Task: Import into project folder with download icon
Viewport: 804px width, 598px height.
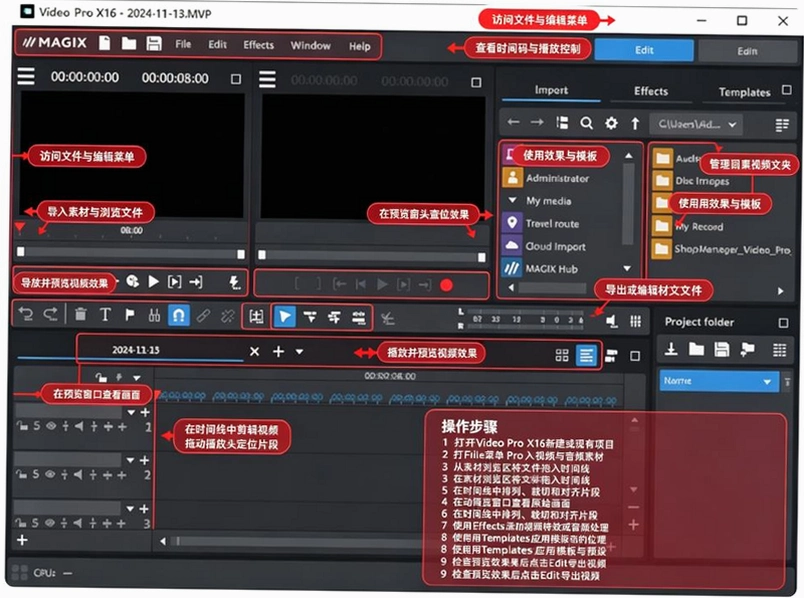Action: [x=671, y=349]
